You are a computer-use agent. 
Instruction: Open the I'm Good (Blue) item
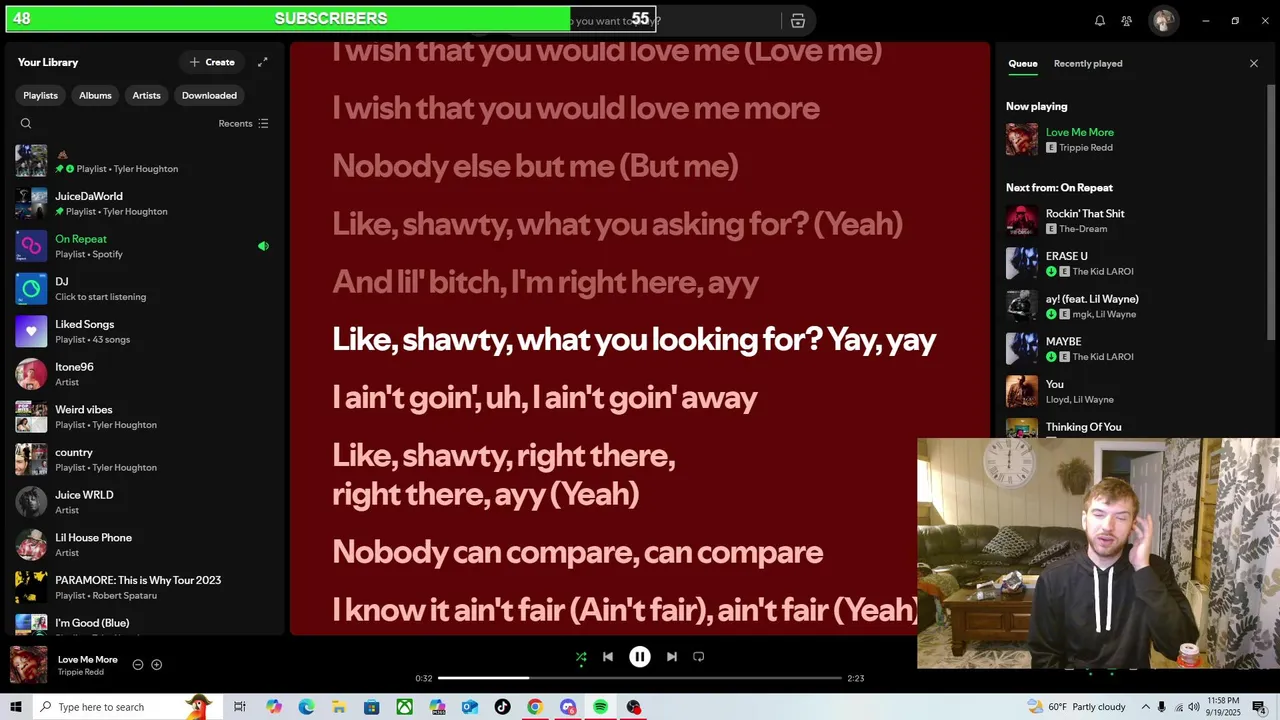point(142,624)
